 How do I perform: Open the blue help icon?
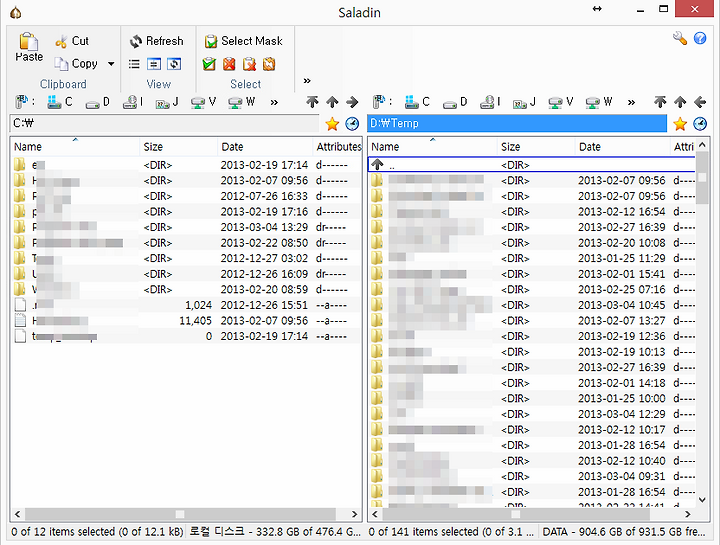pos(700,38)
